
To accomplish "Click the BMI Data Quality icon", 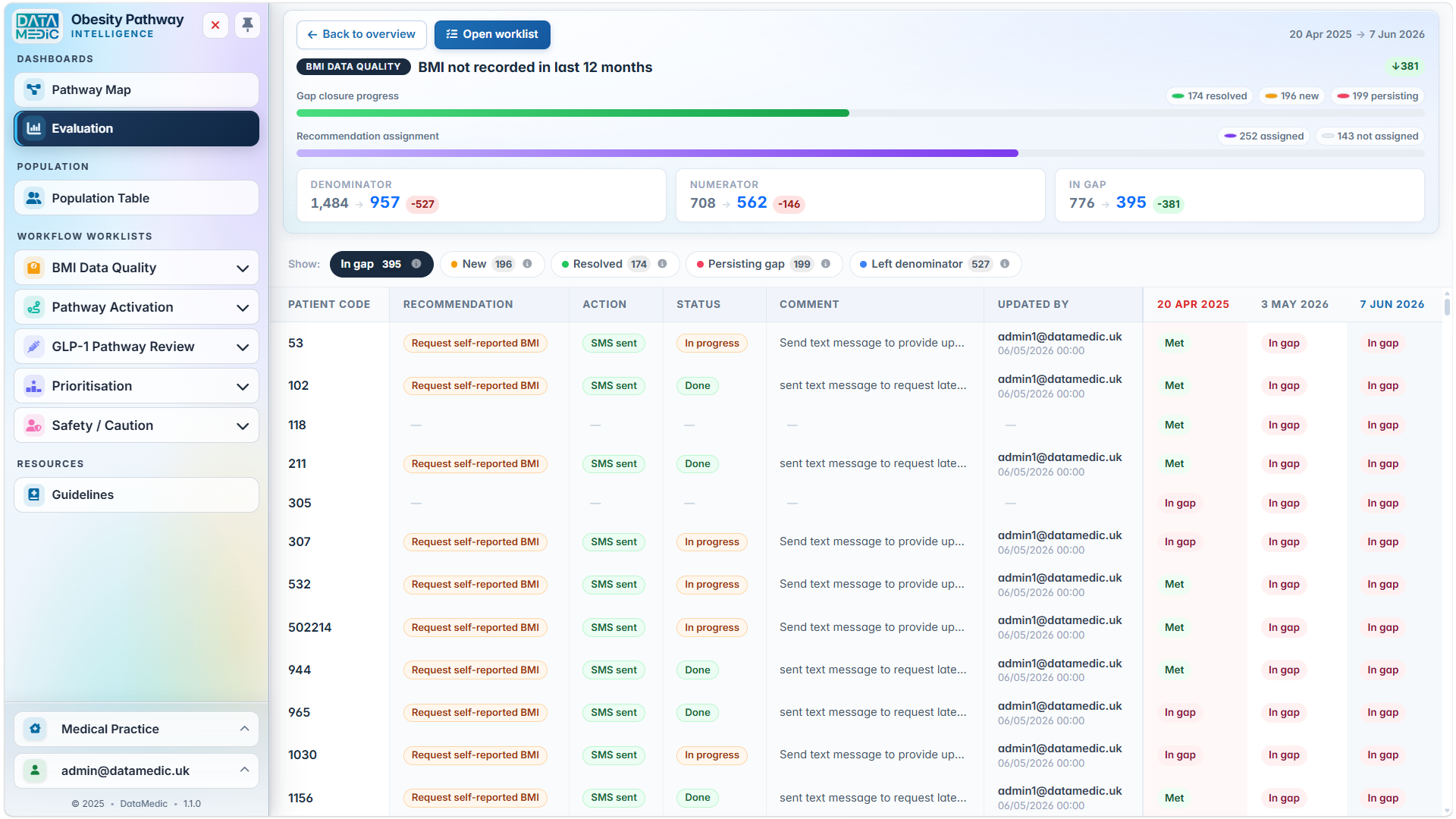I will (x=33, y=268).
